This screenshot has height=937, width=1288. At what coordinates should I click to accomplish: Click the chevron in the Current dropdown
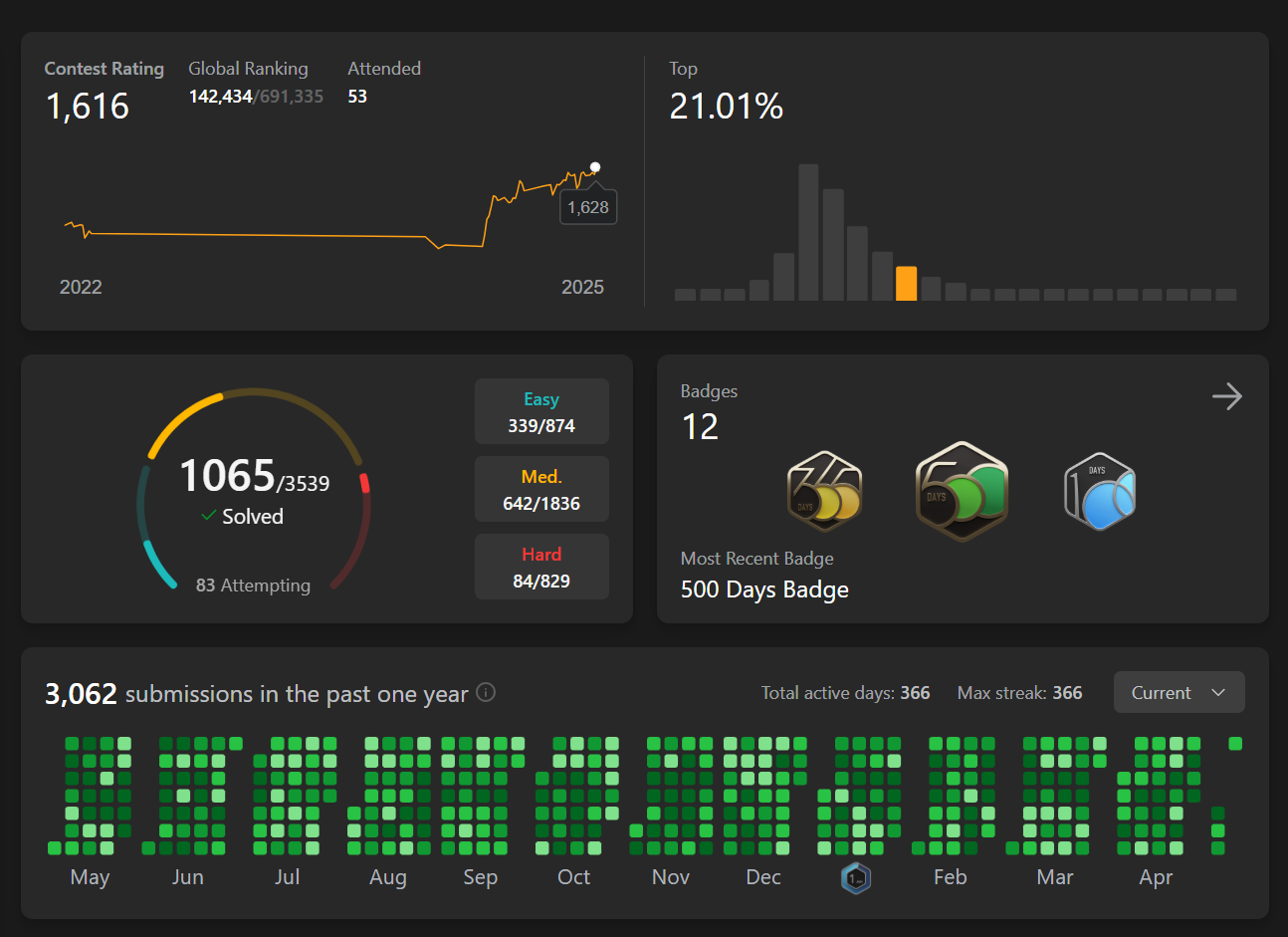(x=1218, y=692)
